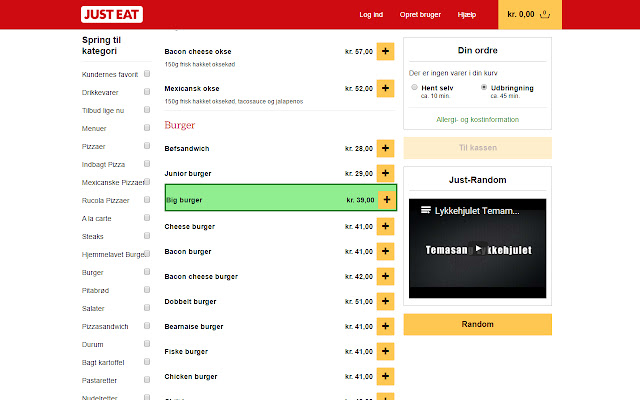Add Bacon cheese okse to the cart
The image size is (640, 400).
pyautogui.click(x=385, y=51)
